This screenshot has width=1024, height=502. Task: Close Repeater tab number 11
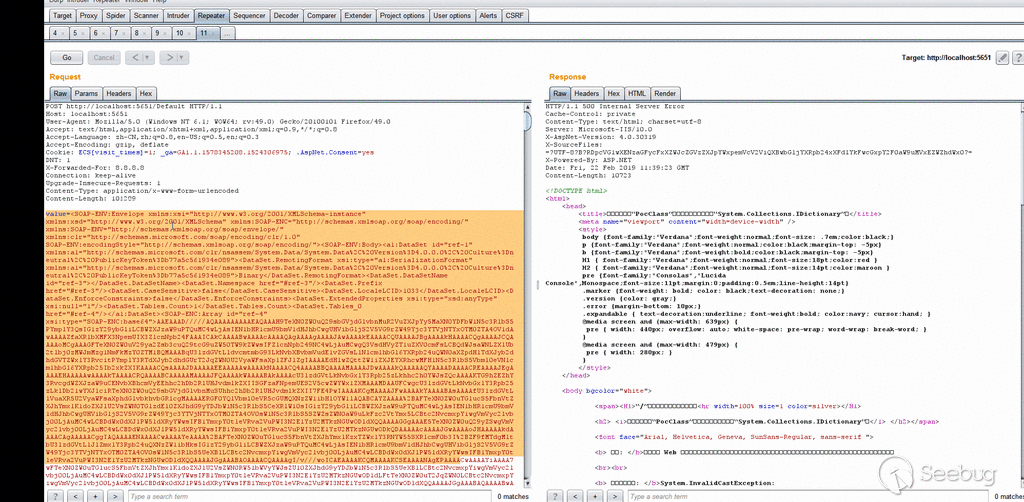pyautogui.click(x=215, y=34)
